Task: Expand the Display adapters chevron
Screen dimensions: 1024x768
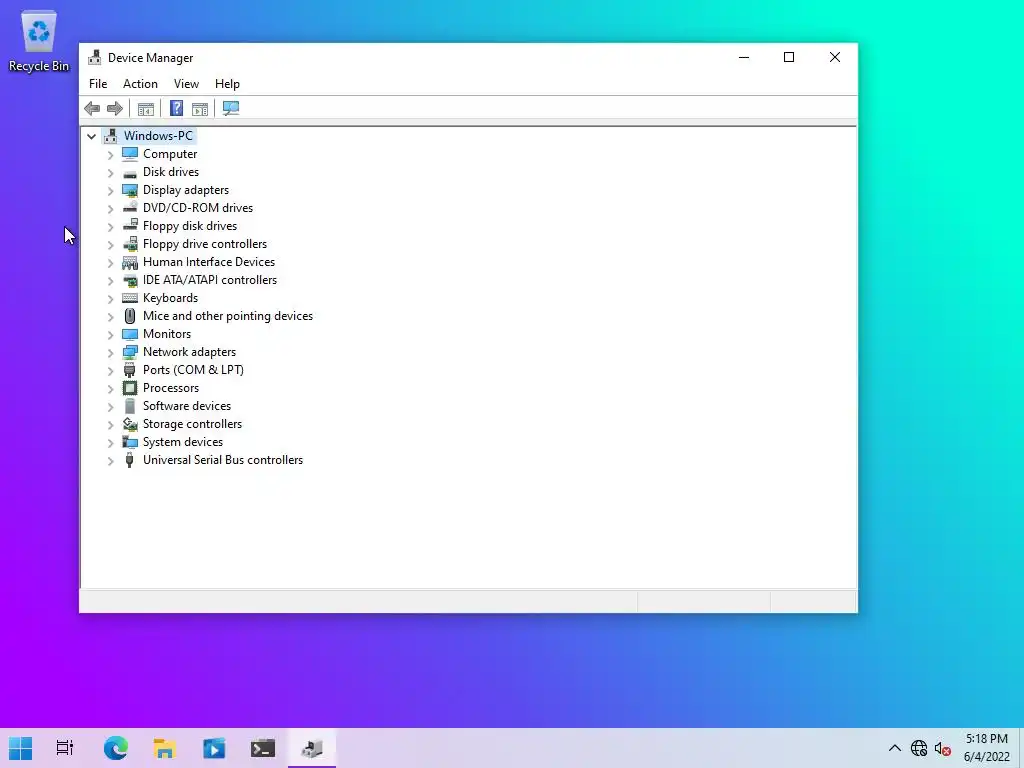Action: click(x=110, y=191)
